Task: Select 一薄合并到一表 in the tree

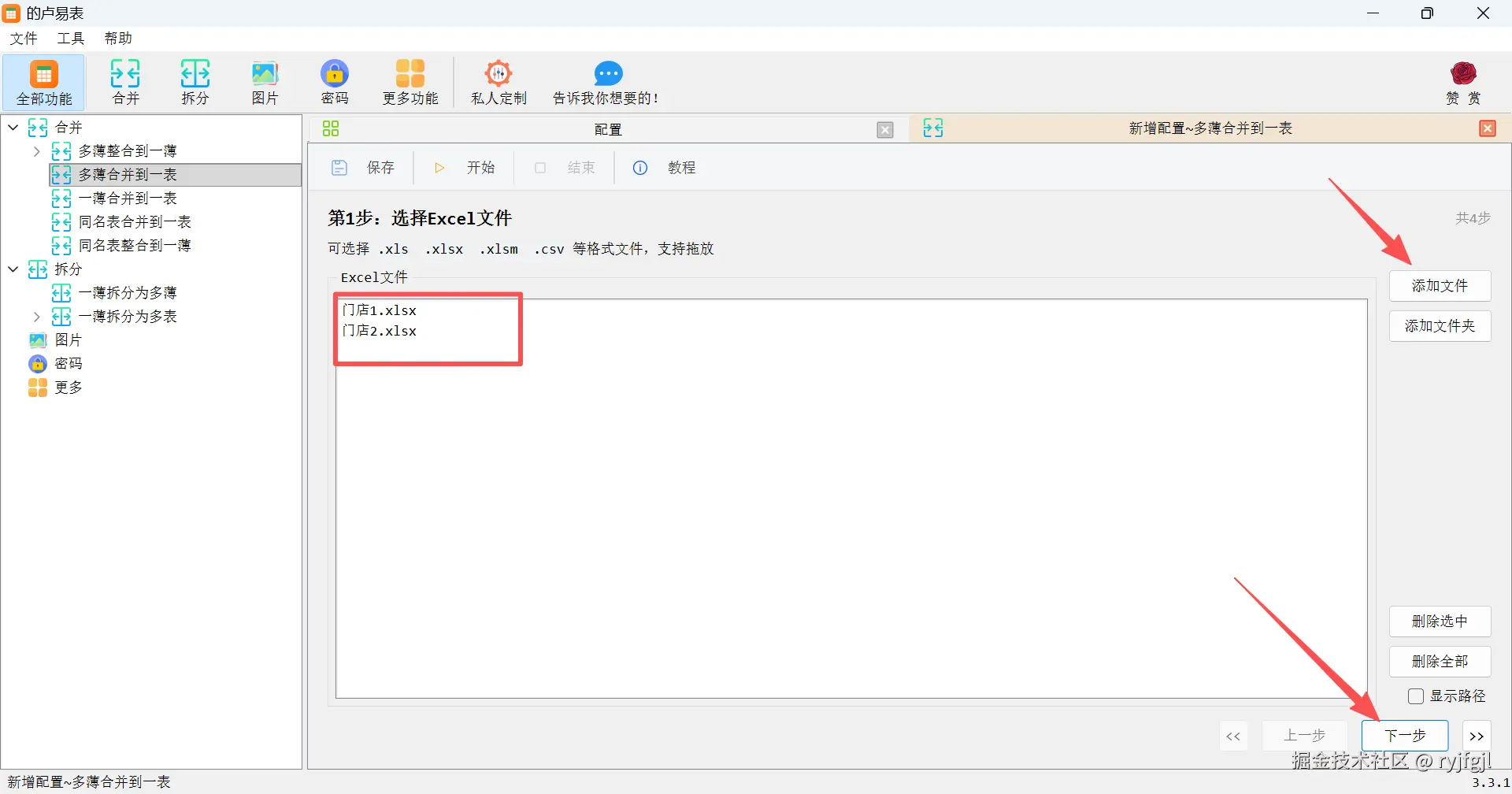Action: (x=128, y=198)
